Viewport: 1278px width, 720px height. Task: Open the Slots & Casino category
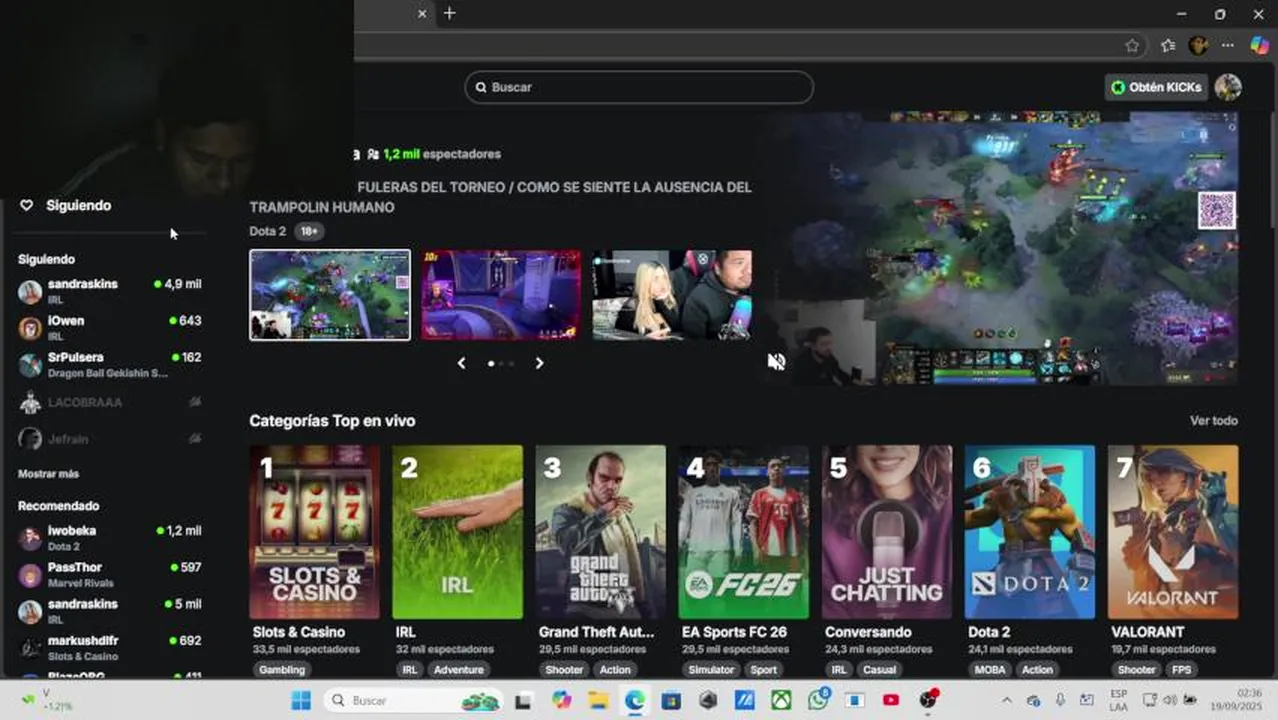(x=314, y=532)
